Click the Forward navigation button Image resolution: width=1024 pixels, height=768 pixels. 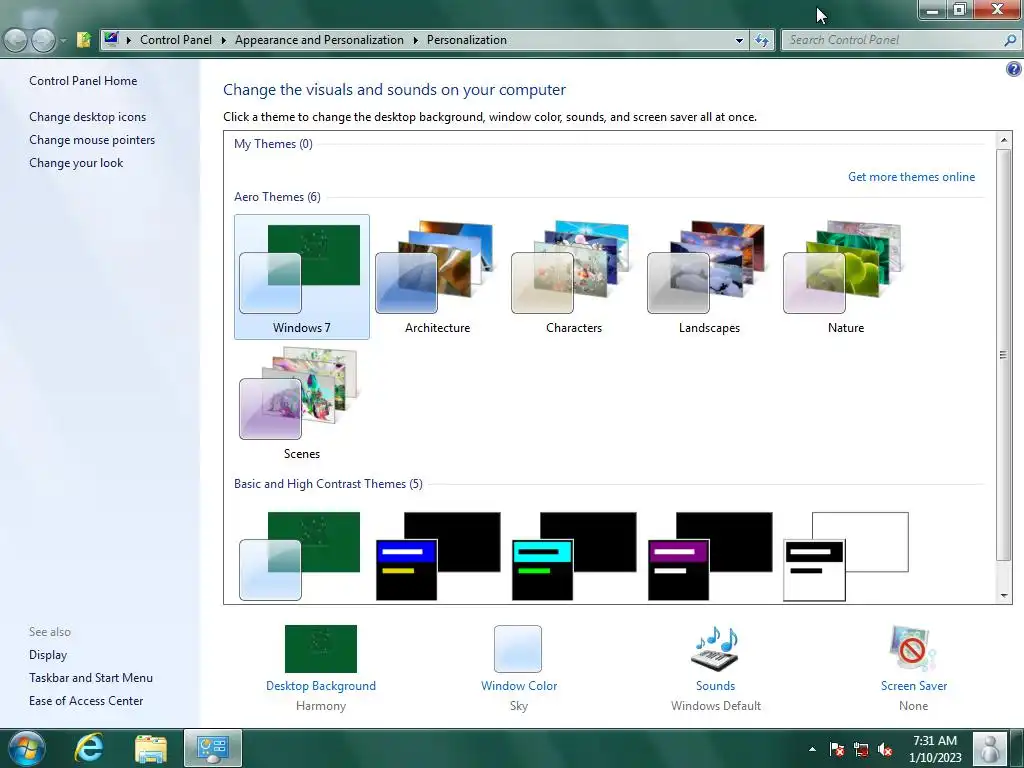point(43,40)
